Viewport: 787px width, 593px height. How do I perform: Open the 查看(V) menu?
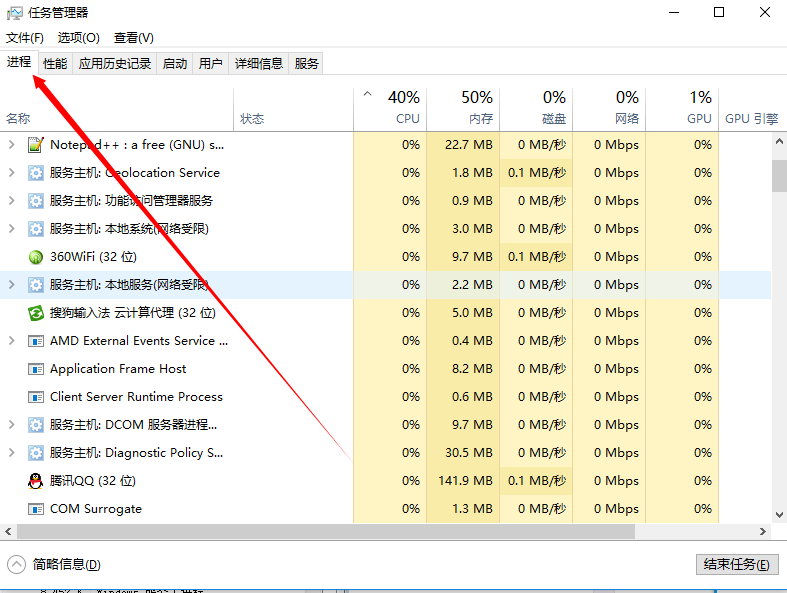point(134,38)
